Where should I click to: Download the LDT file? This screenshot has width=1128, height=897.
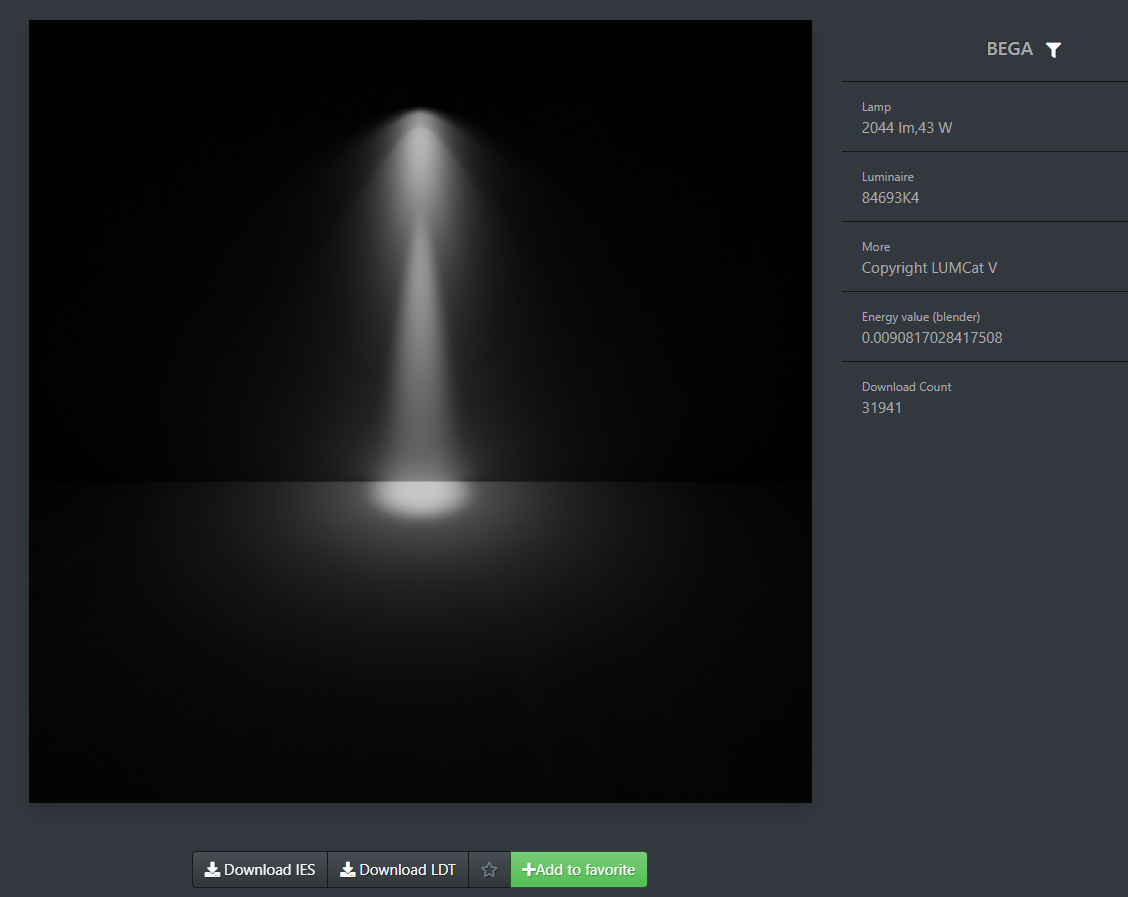click(x=398, y=870)
